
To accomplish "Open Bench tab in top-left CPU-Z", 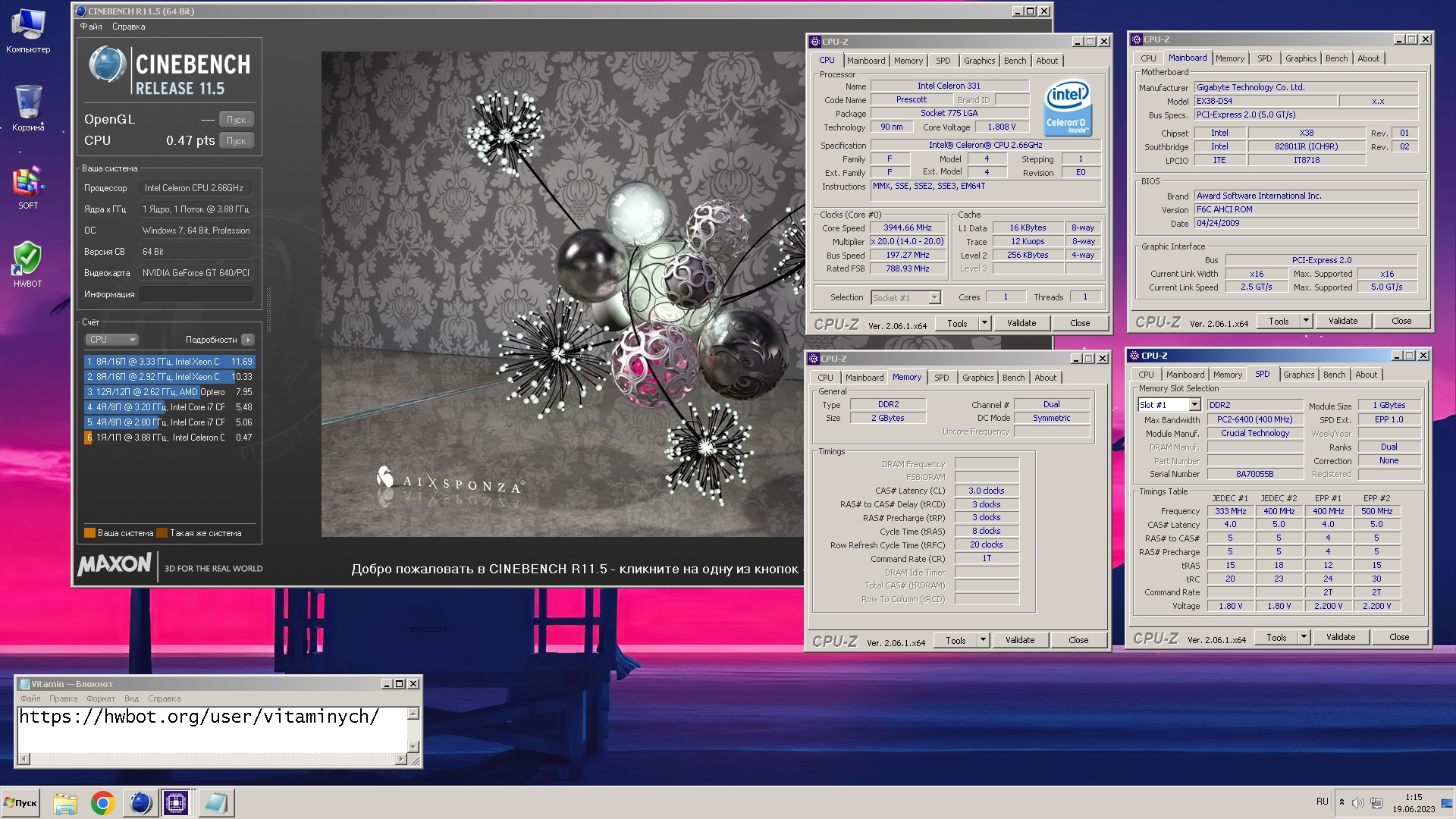I will click(1015, 61).
